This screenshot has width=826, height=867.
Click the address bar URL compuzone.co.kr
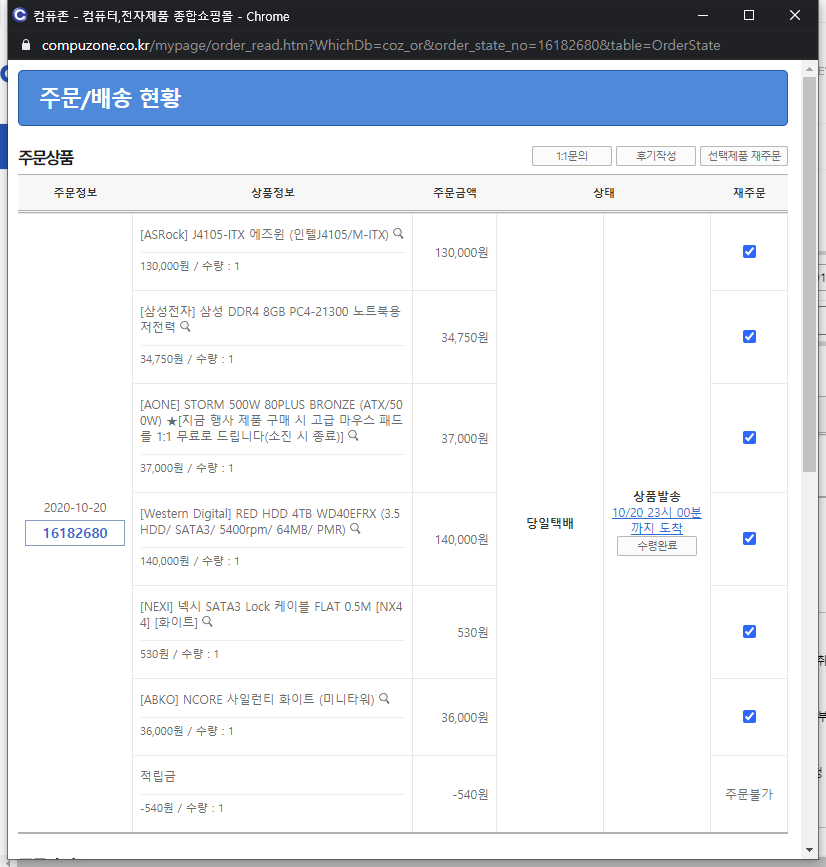[381, 45]
